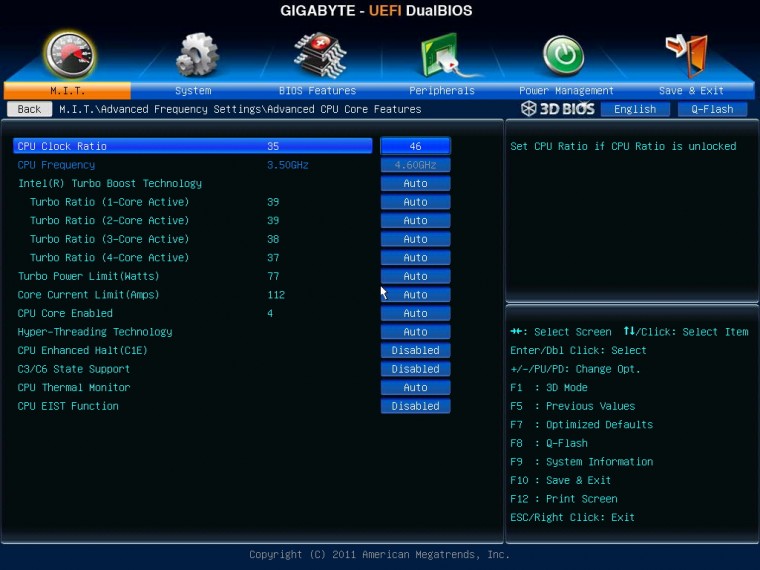Viewport: 760px width, 570px height.
Task: Click the F1 3D Mode help line
Action: (x=549, y=388)
